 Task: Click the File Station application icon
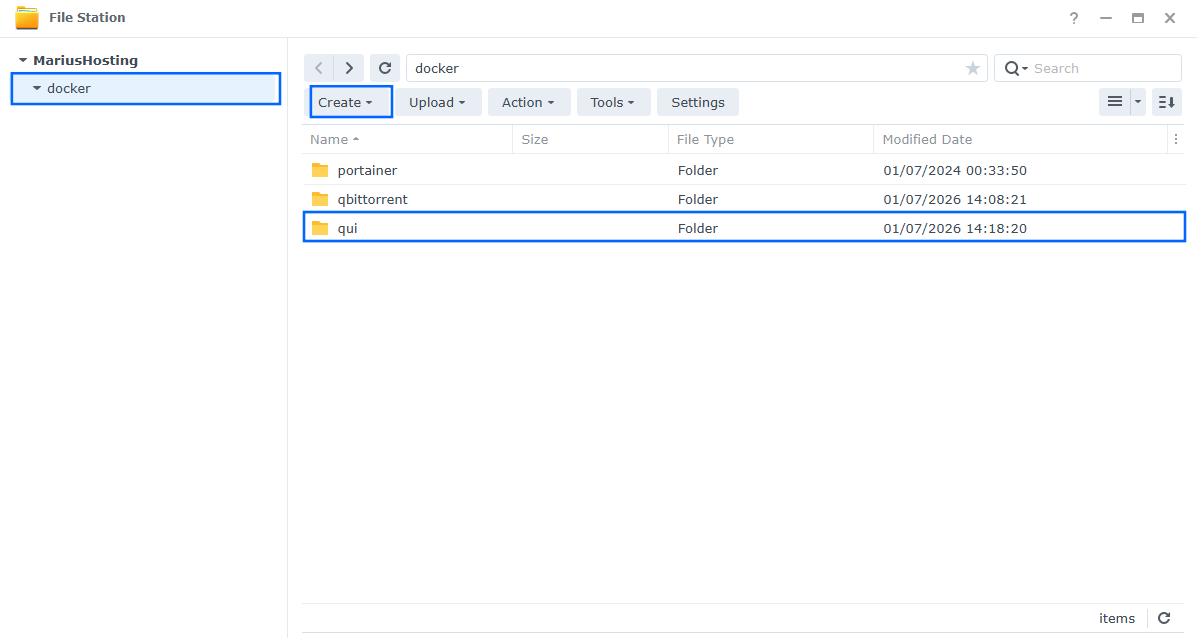click(x=27, y=17)
